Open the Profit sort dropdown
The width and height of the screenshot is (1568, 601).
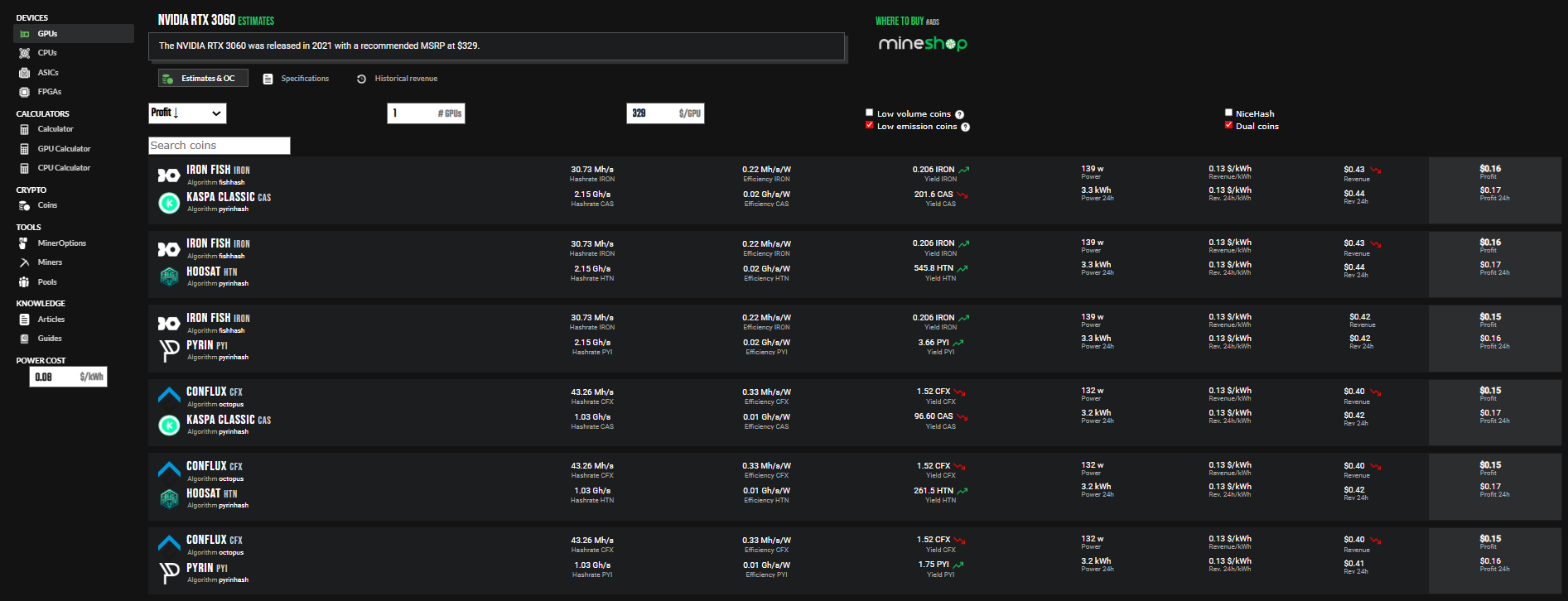coord(187,113)
